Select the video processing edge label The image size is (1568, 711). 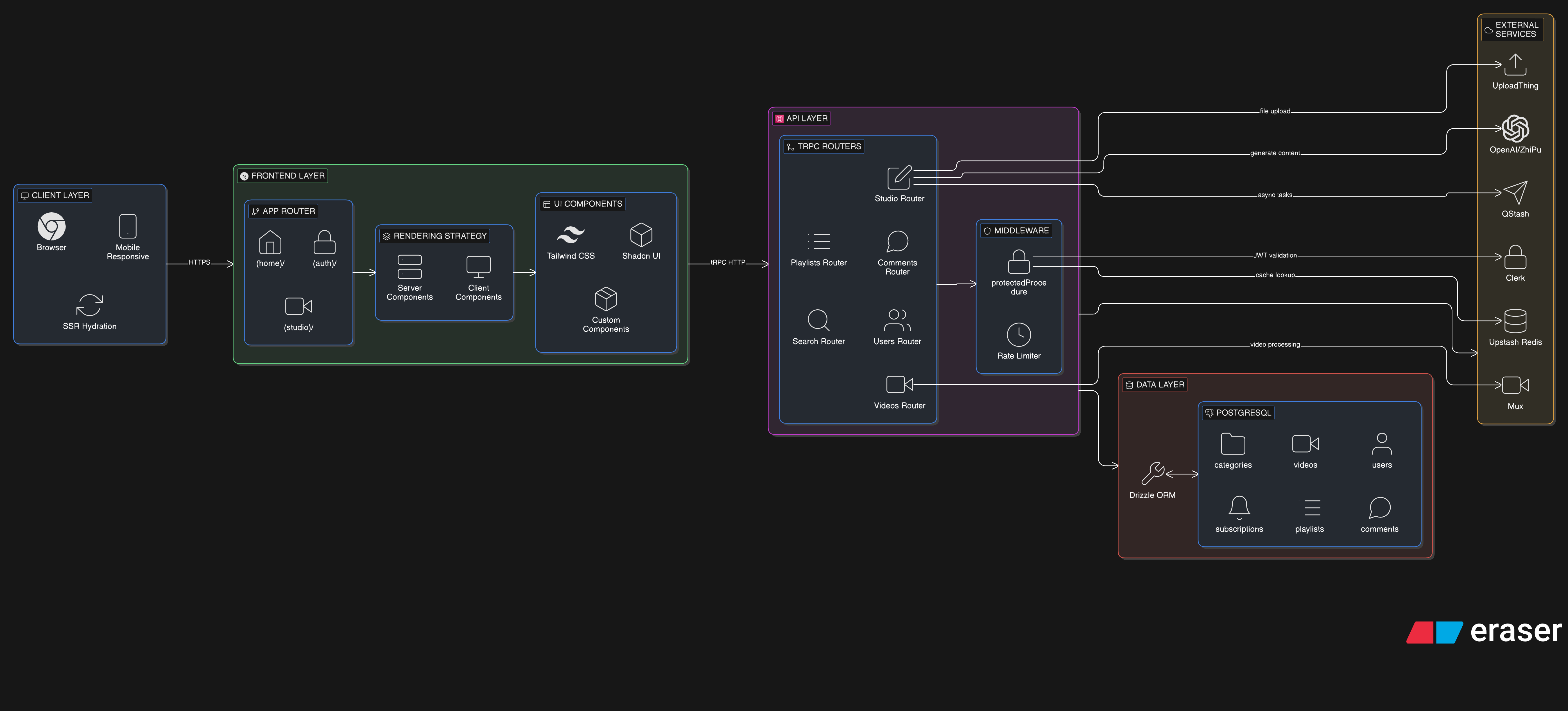[x=1275, y=345]
